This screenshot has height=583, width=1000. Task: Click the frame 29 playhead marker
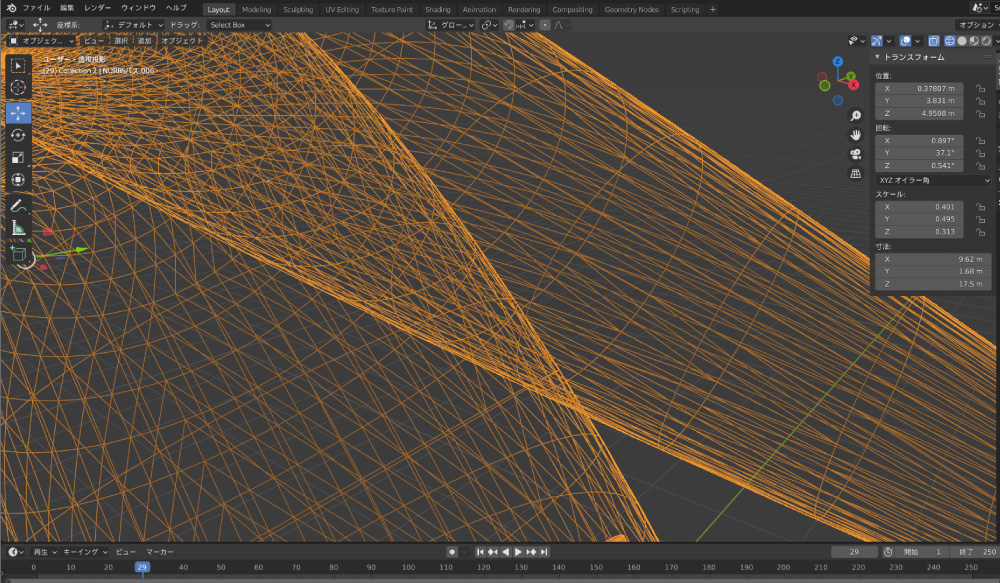pos(142,567)
